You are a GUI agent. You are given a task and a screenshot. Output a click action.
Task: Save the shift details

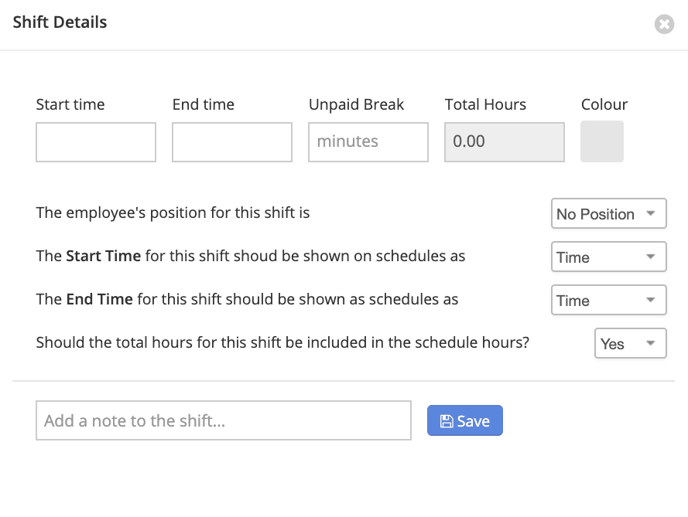pyautogui.click(x=465, y=420)
